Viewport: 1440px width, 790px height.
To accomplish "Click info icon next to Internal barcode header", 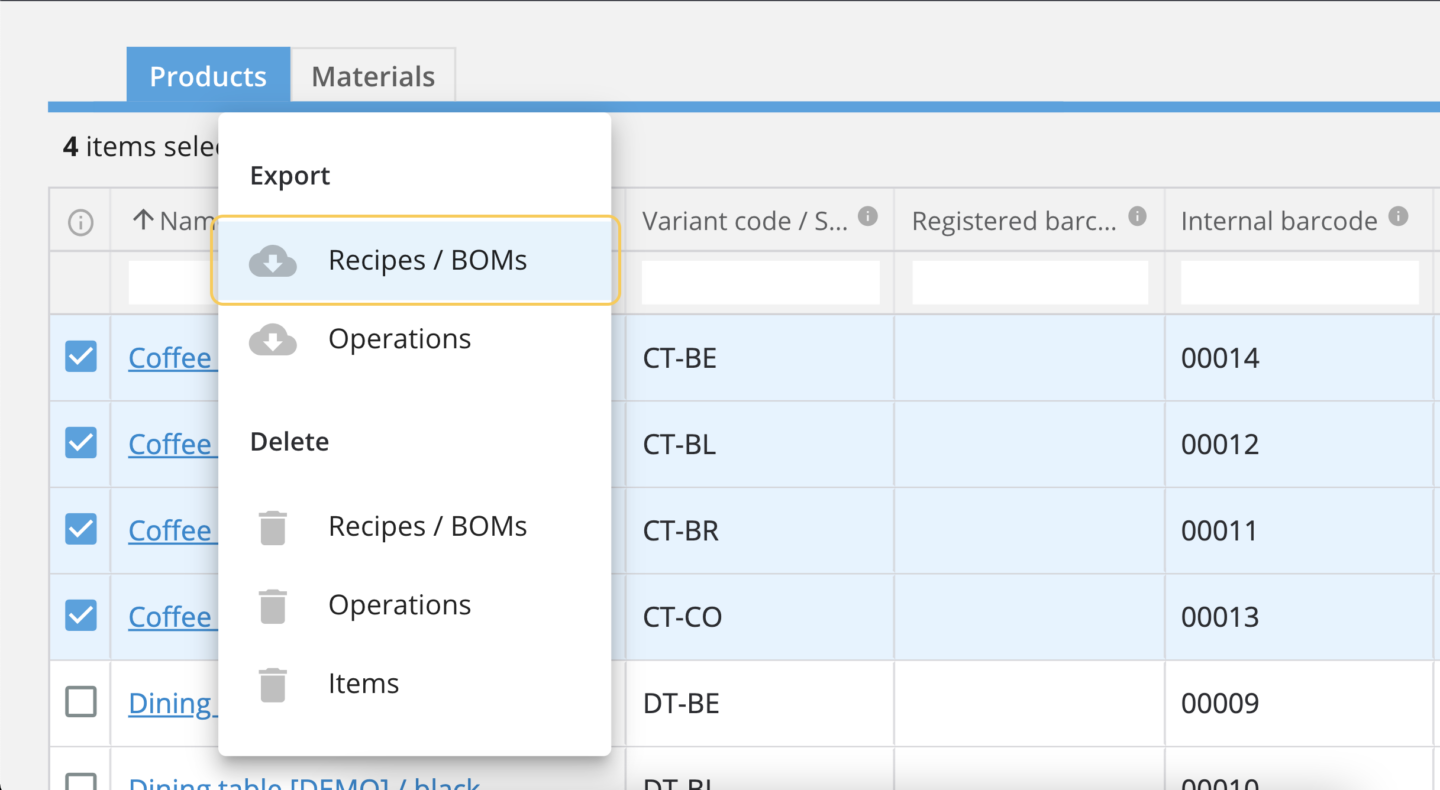I will coord(1398,216).
